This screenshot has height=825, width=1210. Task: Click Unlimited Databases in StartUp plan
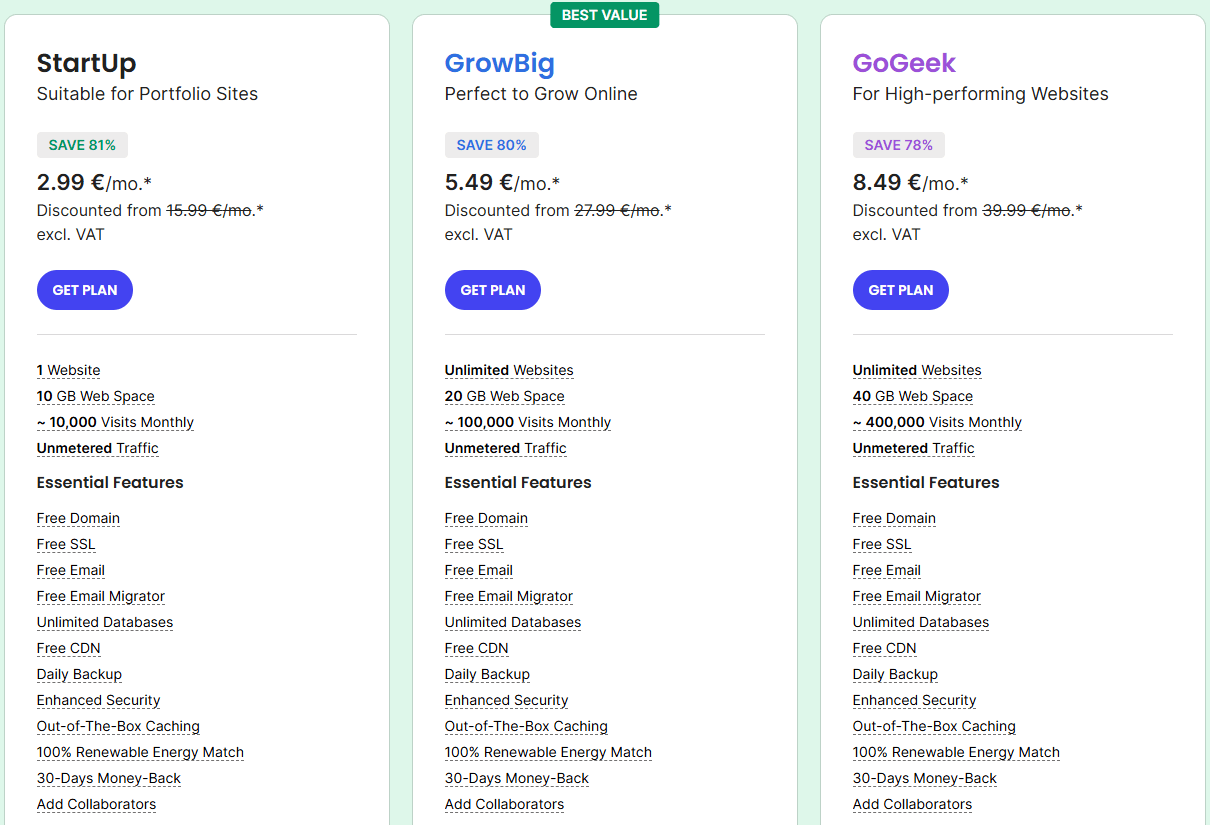105,622
